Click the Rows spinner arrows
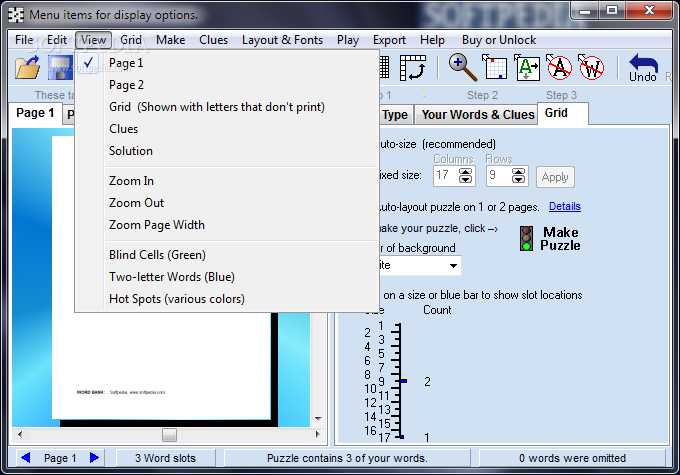Viewport: 680px width, 475px height. click(x=518, y=176)
